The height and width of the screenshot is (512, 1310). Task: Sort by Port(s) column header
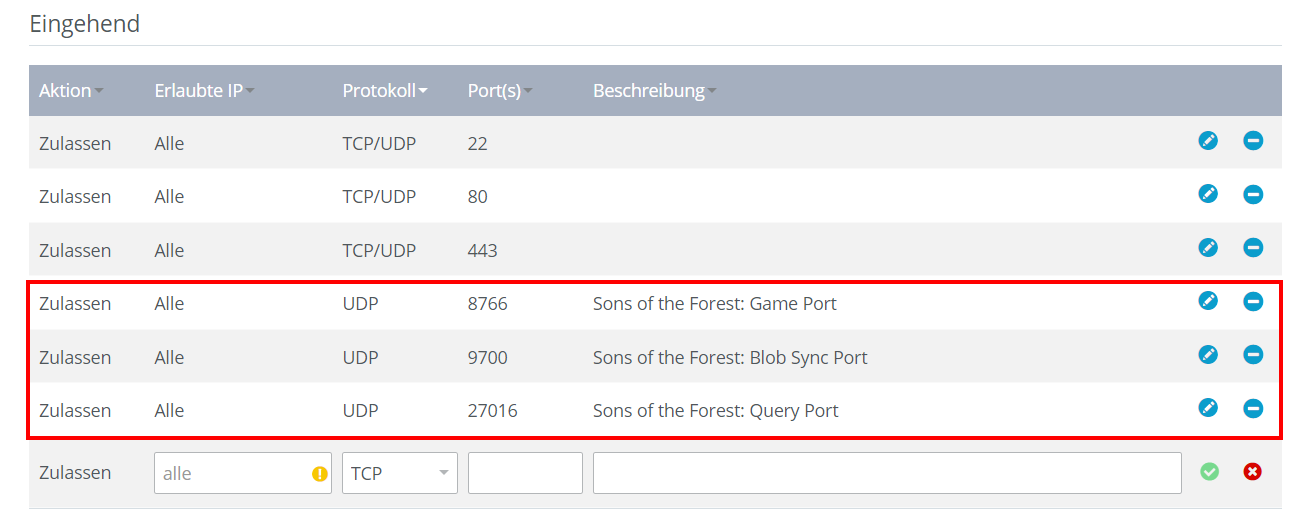pyautogui.click(x=500, y=91)
